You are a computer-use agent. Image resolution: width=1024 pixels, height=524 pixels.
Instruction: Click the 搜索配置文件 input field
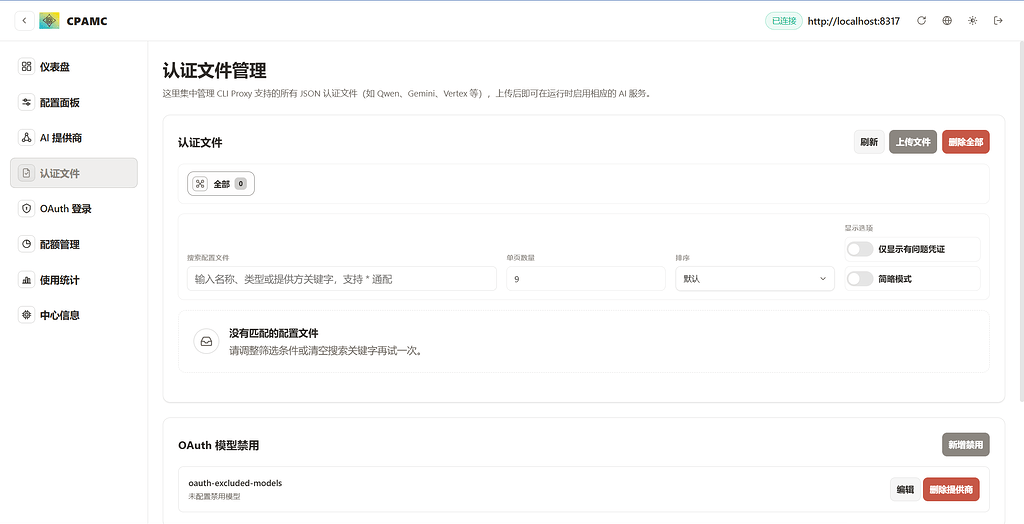tap(342, 279)
